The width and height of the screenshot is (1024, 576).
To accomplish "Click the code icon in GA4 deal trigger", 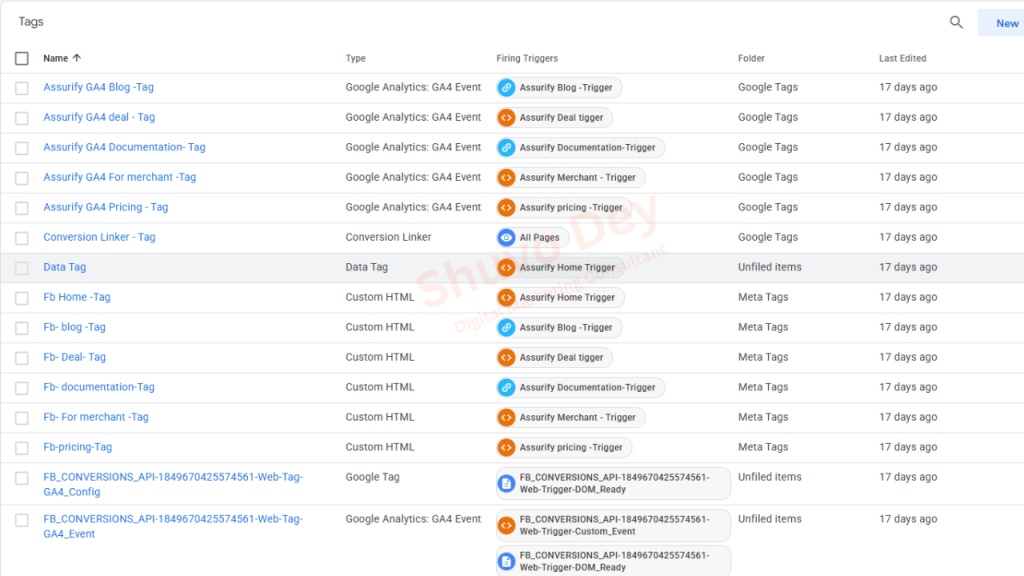I will (506, 118).
